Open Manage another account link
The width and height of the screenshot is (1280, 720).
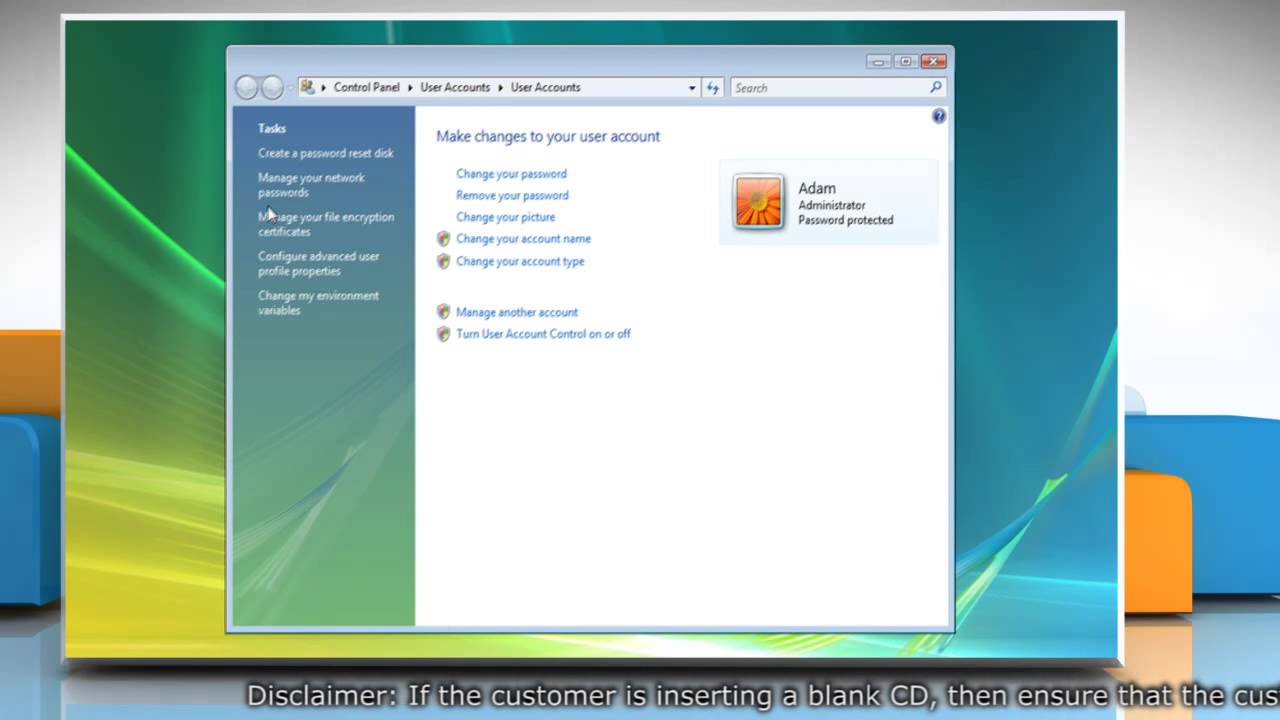[x=517, y=313]
